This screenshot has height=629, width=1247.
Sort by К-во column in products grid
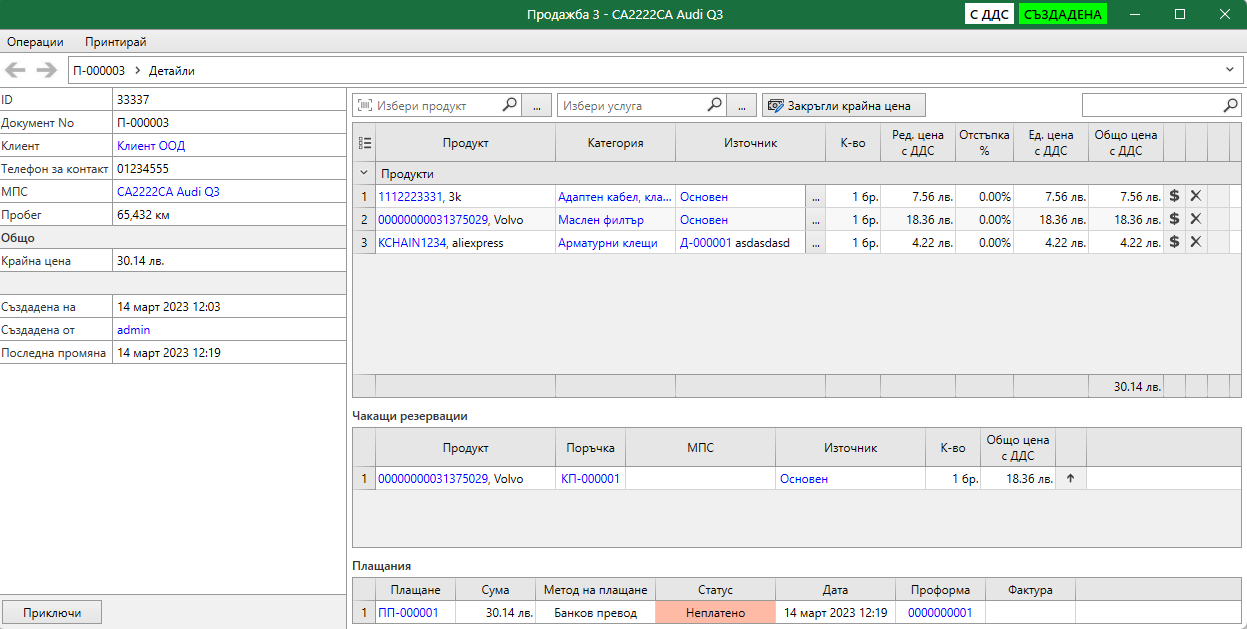pyautogui.click(x=853, y=143)
